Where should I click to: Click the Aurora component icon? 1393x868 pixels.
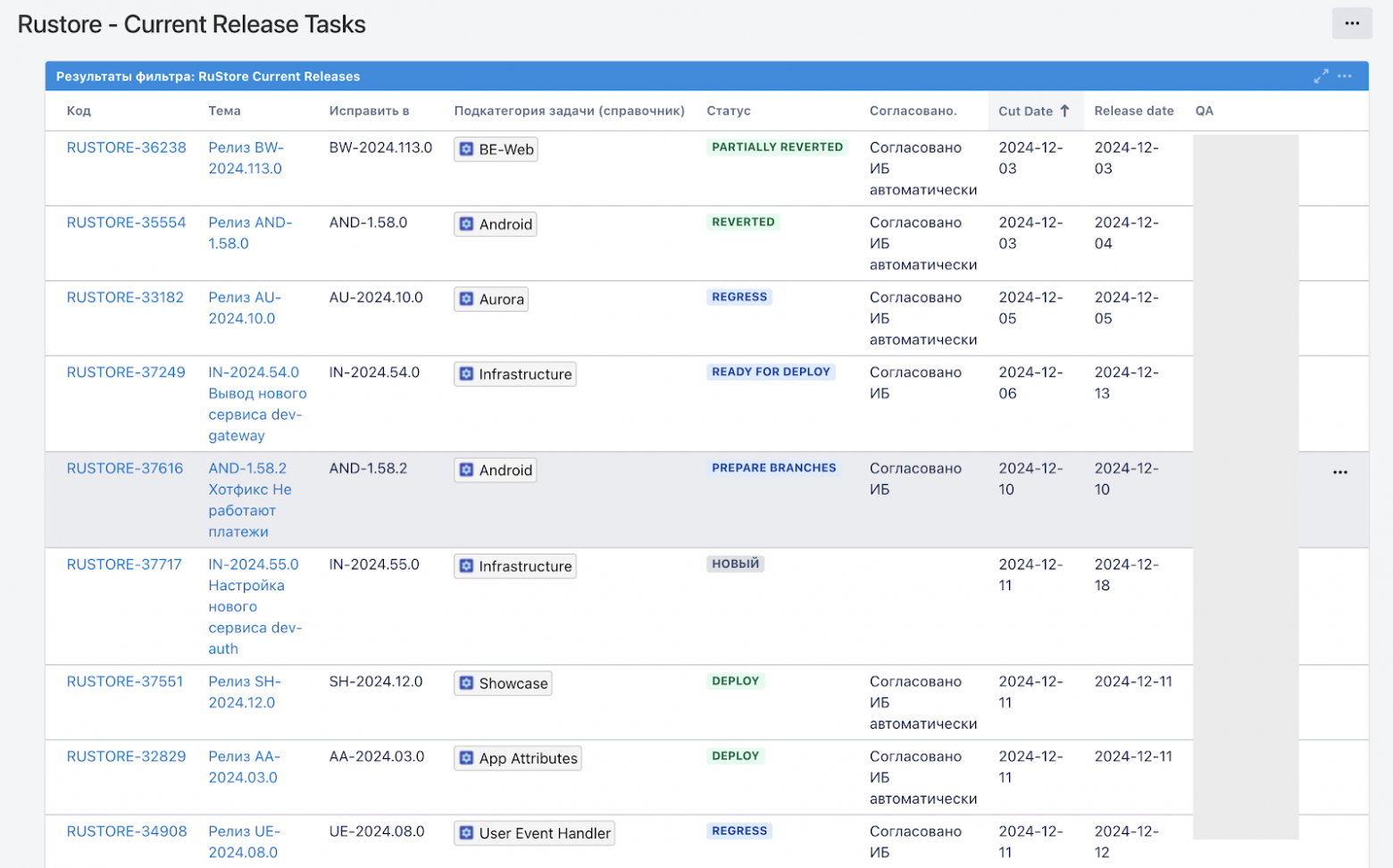(466, 299)
